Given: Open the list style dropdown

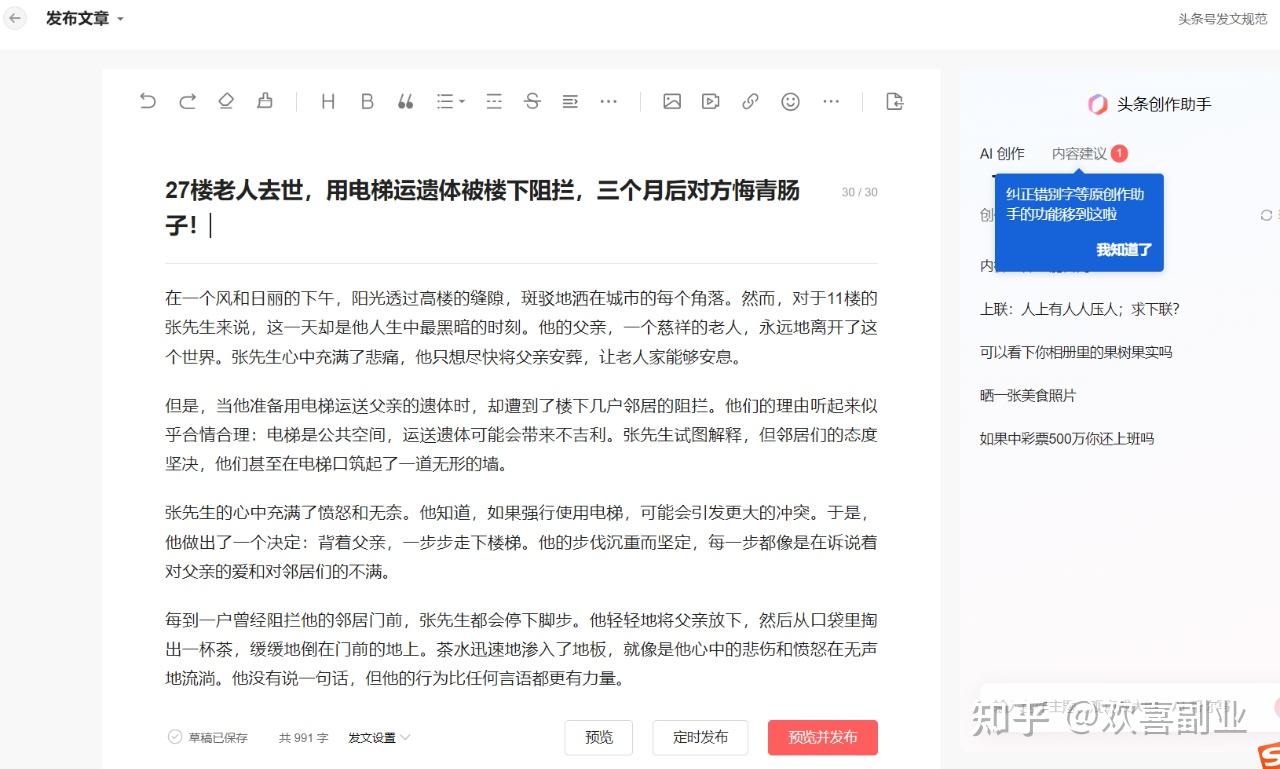Looking at the screenshot, I should point(450,101).
